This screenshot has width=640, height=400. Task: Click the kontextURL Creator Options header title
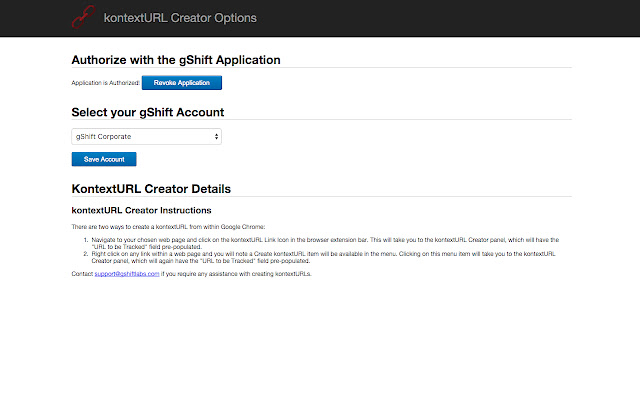[x=180, y=18]
